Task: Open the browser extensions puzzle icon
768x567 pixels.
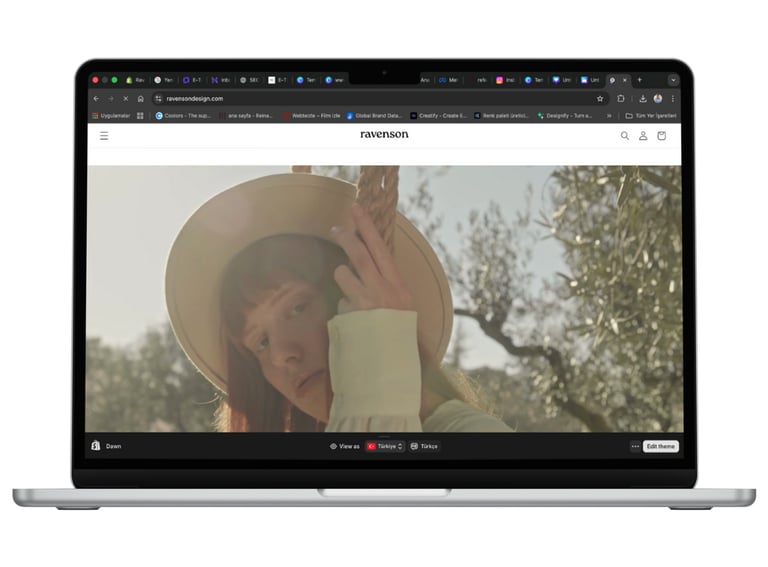Action: click(621, 98)
